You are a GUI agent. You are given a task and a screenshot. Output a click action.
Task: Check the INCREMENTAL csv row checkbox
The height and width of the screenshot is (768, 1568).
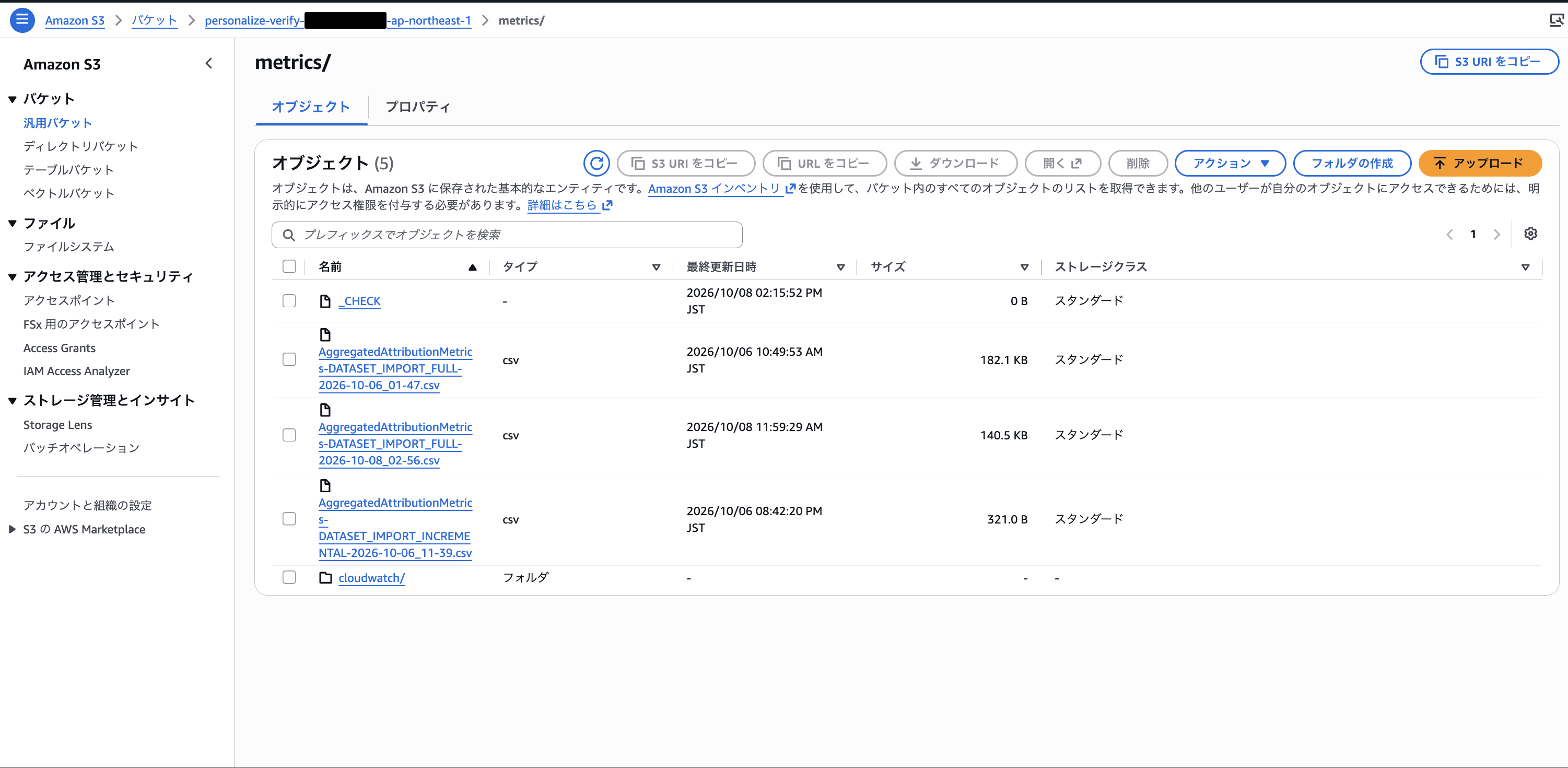click(289, 519)
